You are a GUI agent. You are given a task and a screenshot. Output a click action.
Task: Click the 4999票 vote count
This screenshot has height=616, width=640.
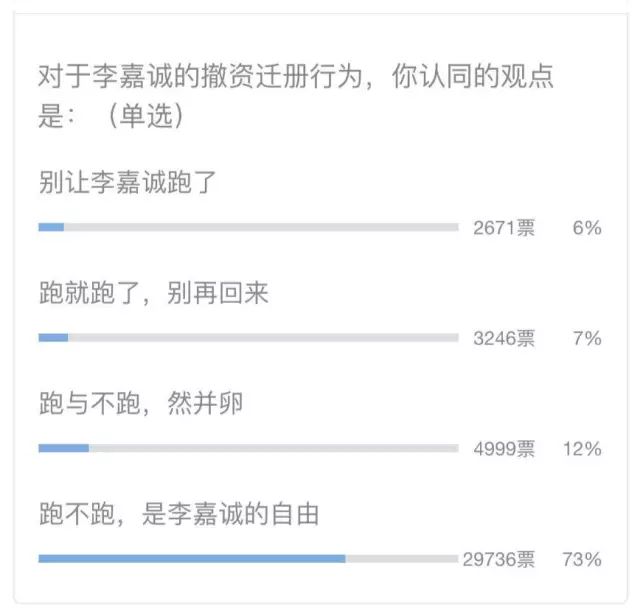point(504,449)
